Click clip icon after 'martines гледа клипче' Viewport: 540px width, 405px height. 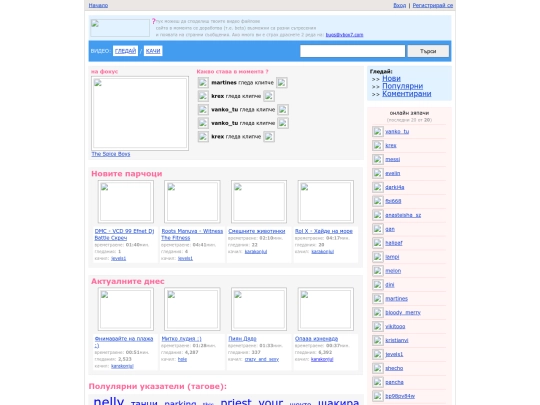pos(282,83)
